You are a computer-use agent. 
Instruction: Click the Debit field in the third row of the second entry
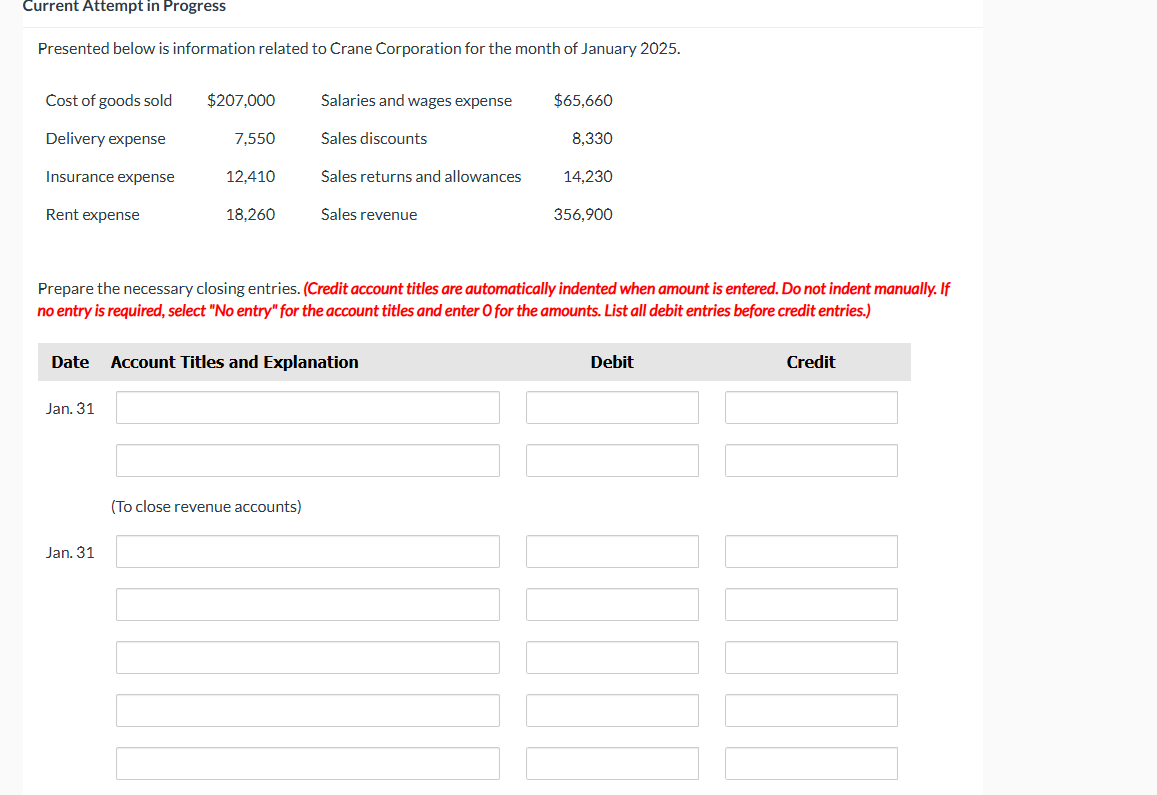(x=612, y=657)
